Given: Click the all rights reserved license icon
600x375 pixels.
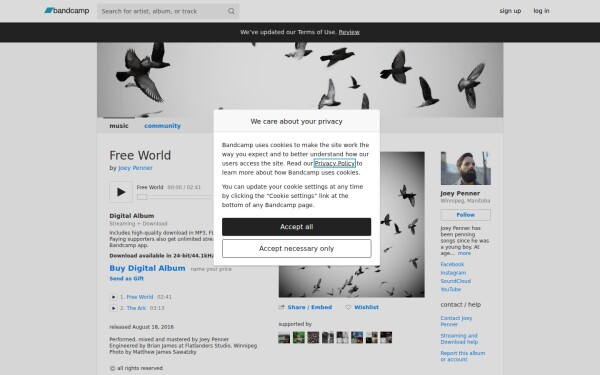Looking at the screenshot, I should click(112, 368).
